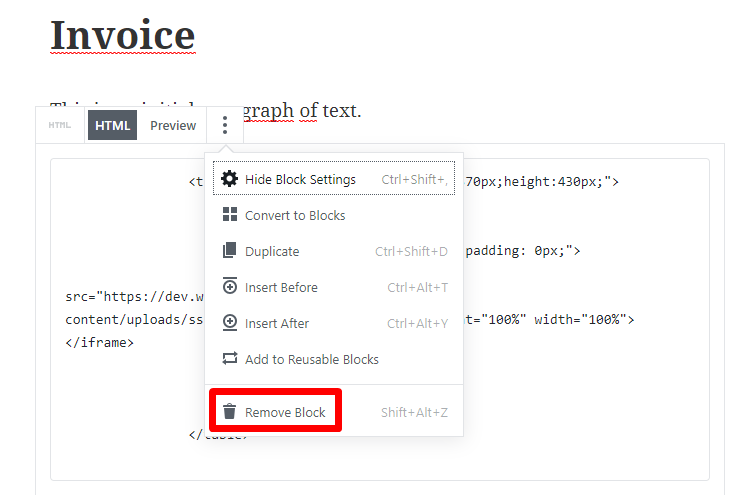Select Remove Block menu item
Screen dimensions: 740x495
tap(285, 413)
